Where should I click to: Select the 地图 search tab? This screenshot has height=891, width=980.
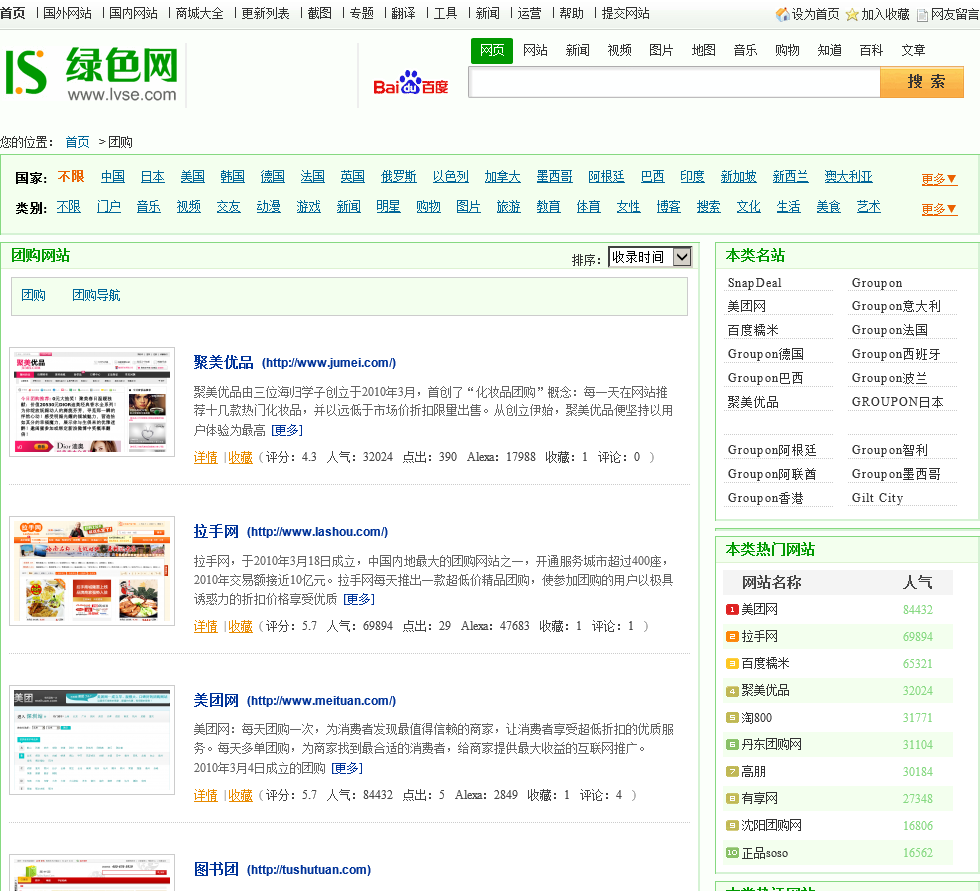tap(703, 51)
